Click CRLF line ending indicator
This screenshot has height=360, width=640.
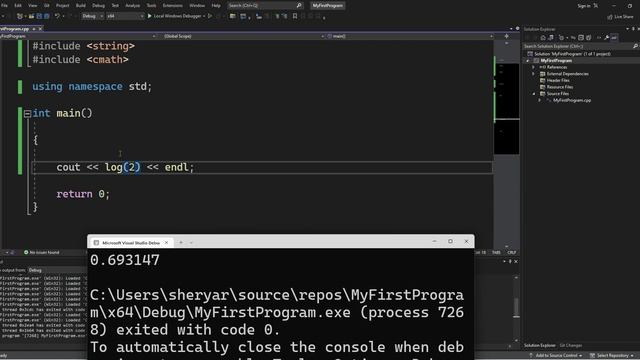pos(511,253)
